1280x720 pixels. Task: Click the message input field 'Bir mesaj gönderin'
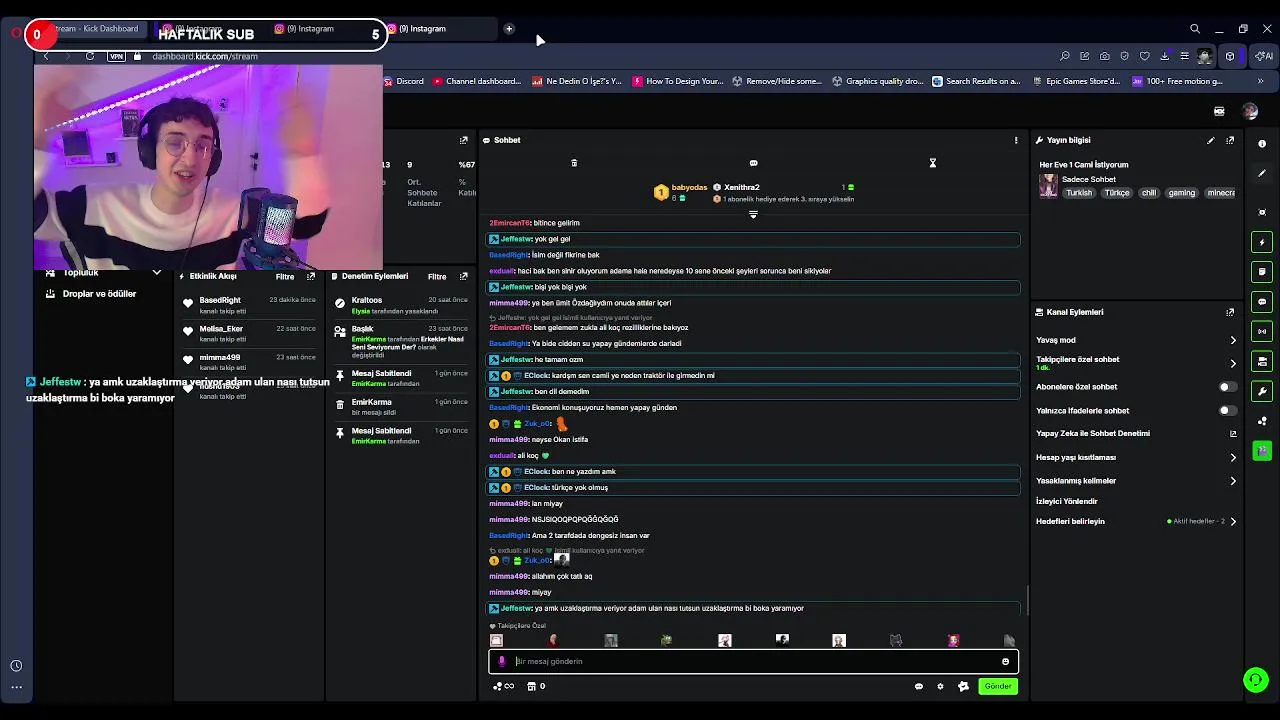(753, 661)
